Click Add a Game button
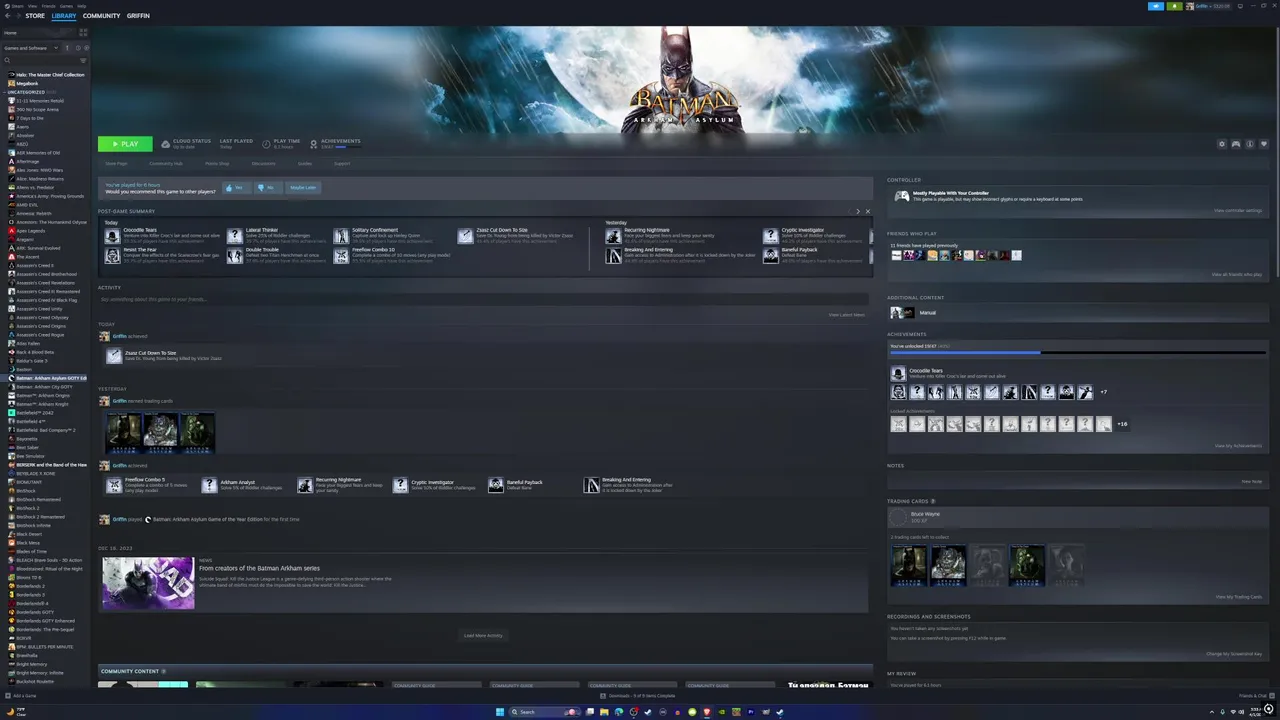This screenshot has height=720, width=1280. (22, 695)
